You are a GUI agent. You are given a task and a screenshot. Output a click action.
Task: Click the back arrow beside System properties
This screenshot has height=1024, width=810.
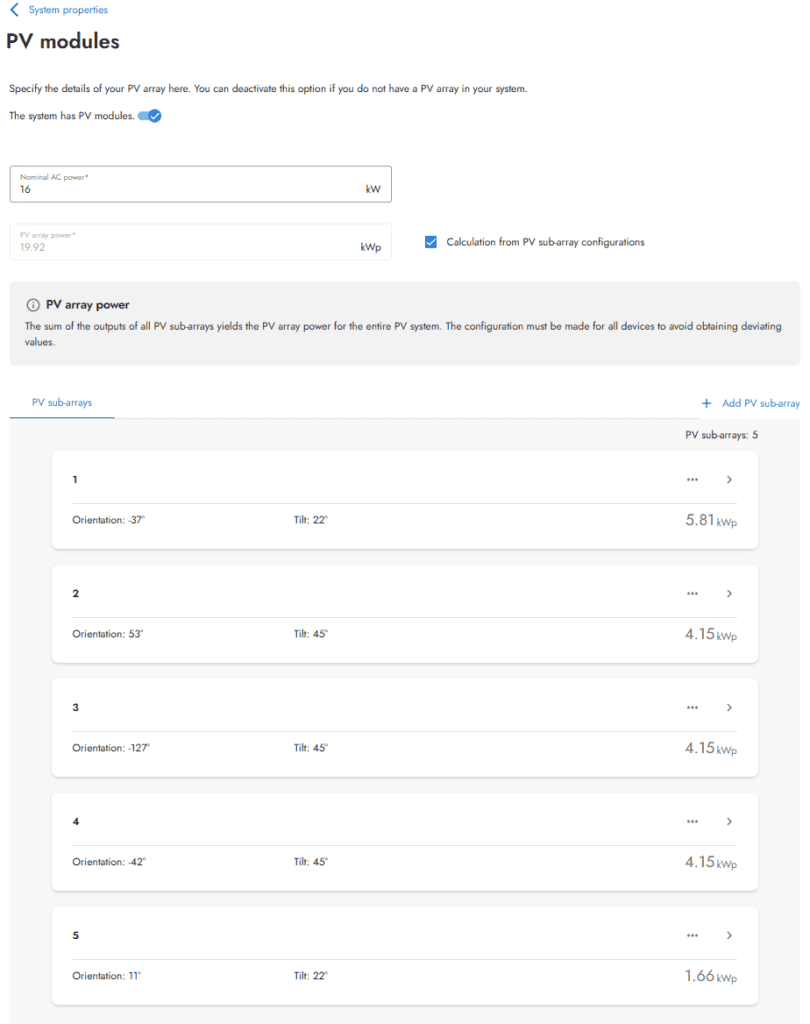[x=14, y=10]
